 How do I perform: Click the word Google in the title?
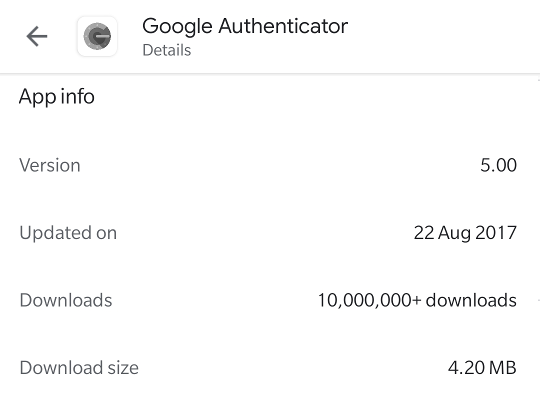[177, 27]
